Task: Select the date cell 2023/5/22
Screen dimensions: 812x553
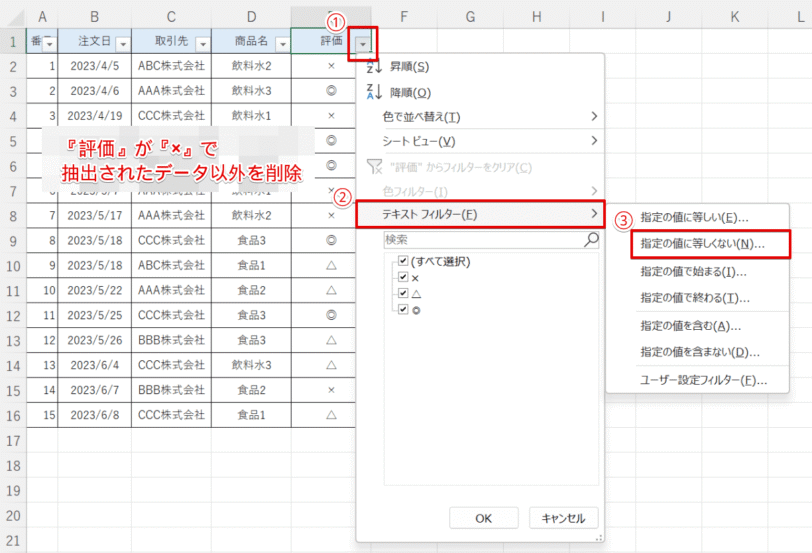Action: [94, 290]
